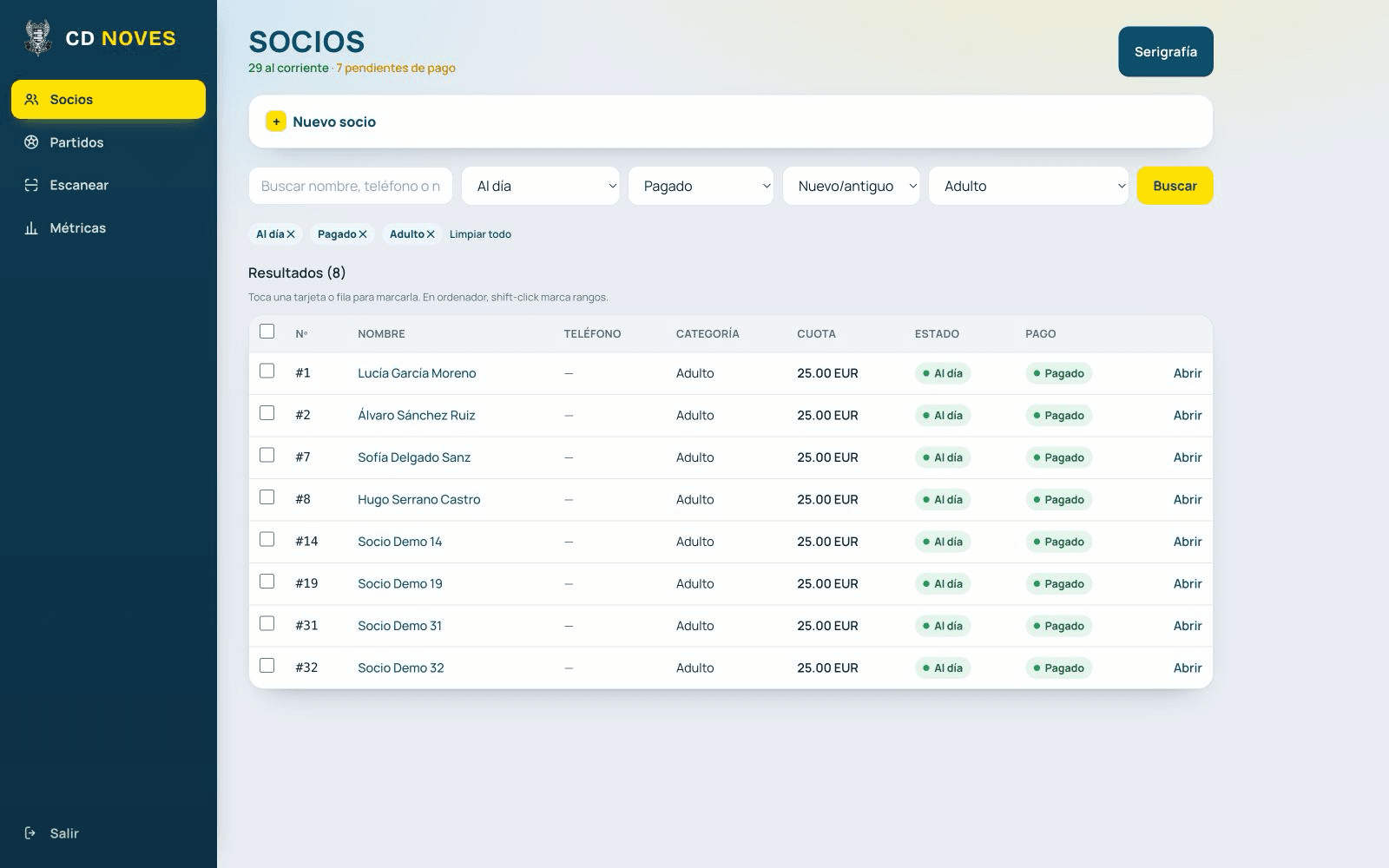This screenshot has height=868, width=1389.
Task: Click the Escanear scan icon in sidebar
Action: pyautogui.click(x=31, y=185)
